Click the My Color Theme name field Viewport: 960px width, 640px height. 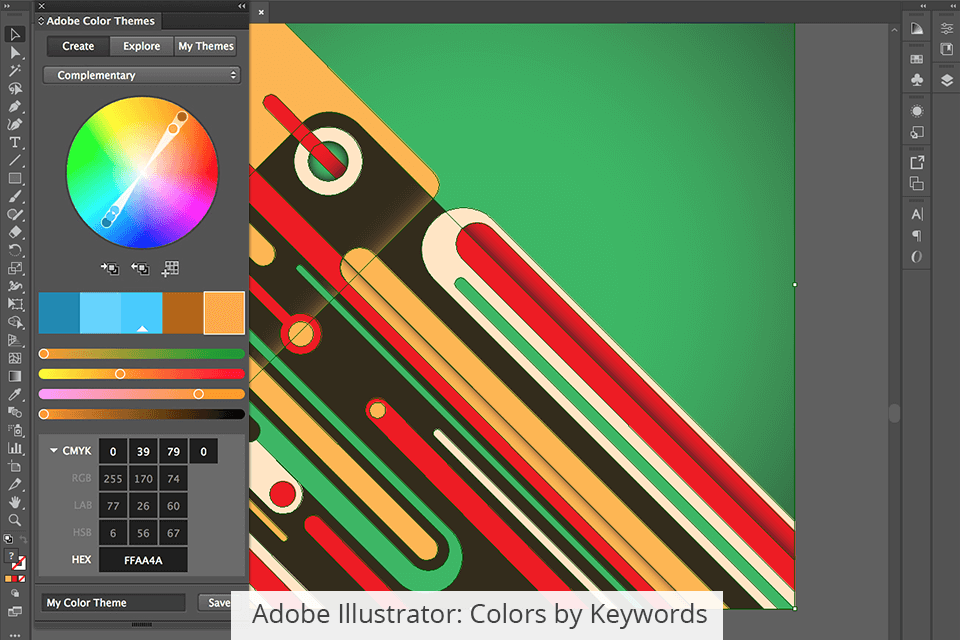click(113, 603)
